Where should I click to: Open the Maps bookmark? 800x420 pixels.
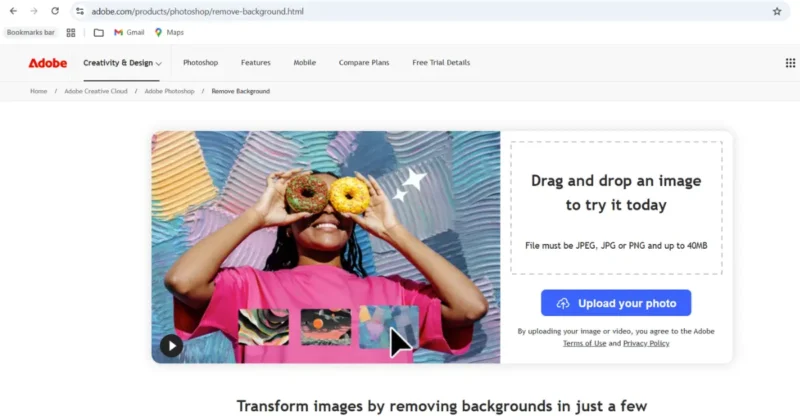tap(169, 32)
